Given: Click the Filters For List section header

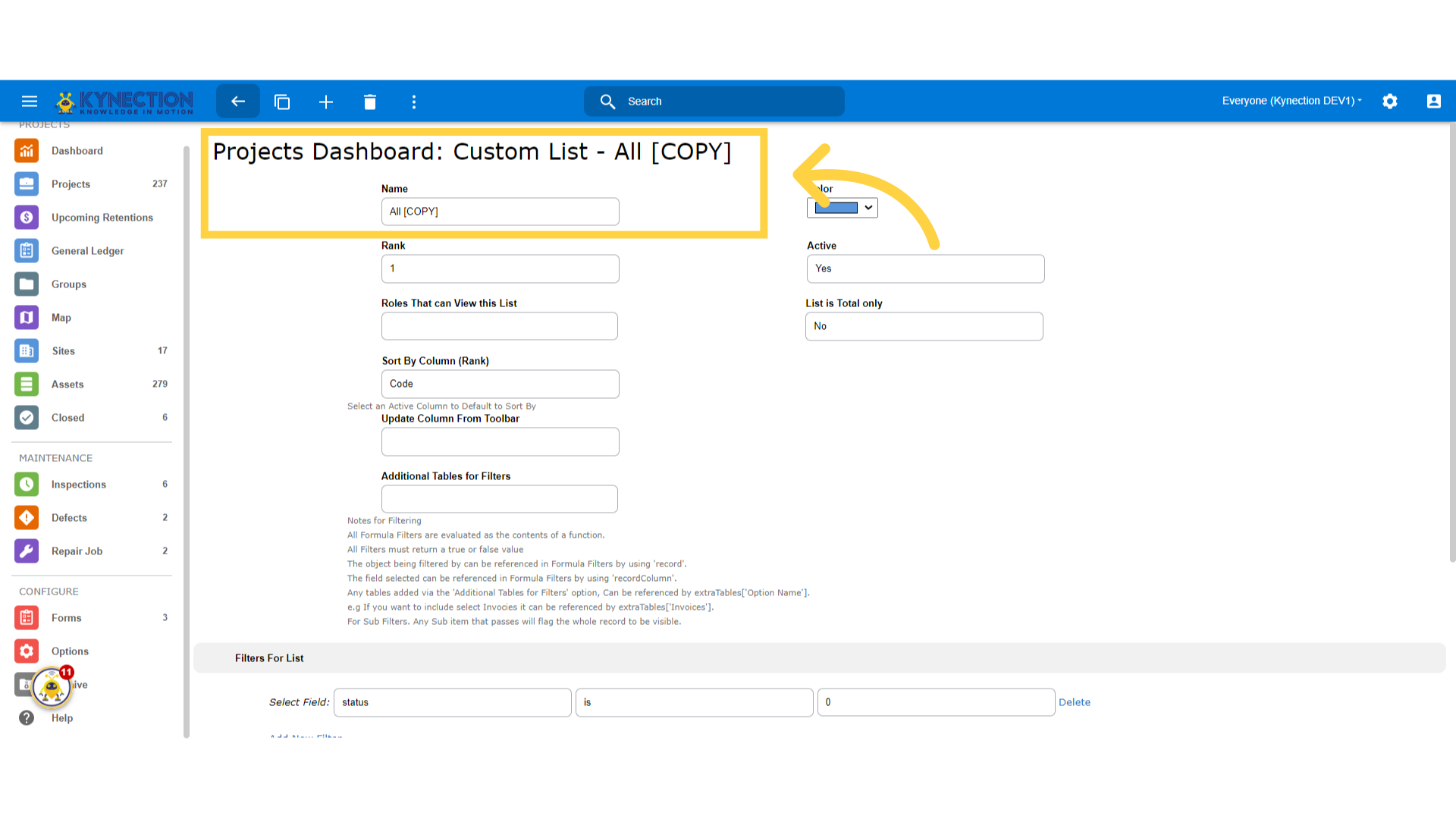Looking at the screenshot, I should coord(820,658).
